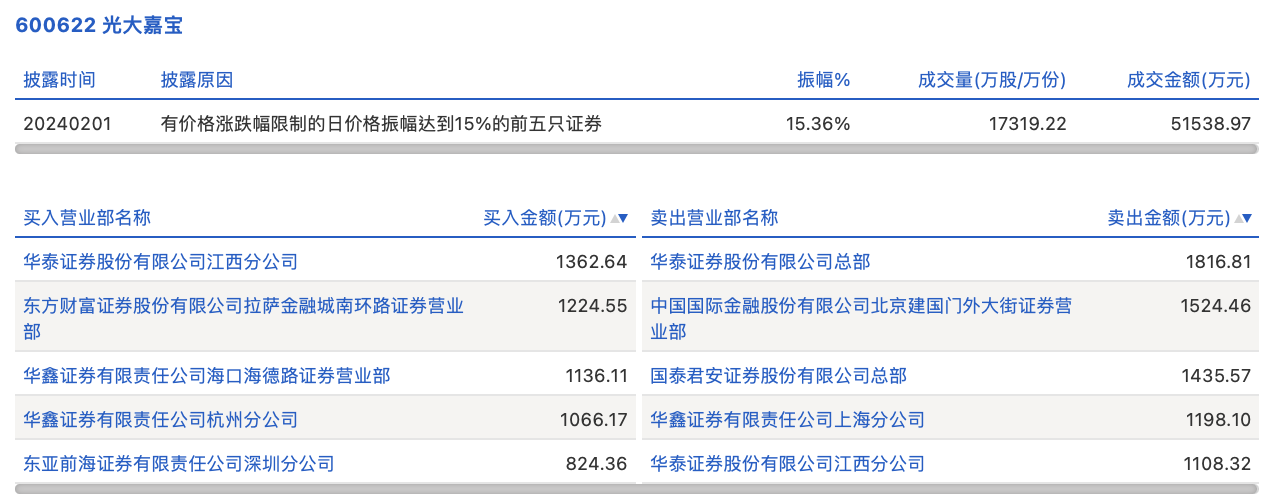Open 中国国际金融北京建国门外大街营业部 link
1268x504 pixels.
coord(860,306)
